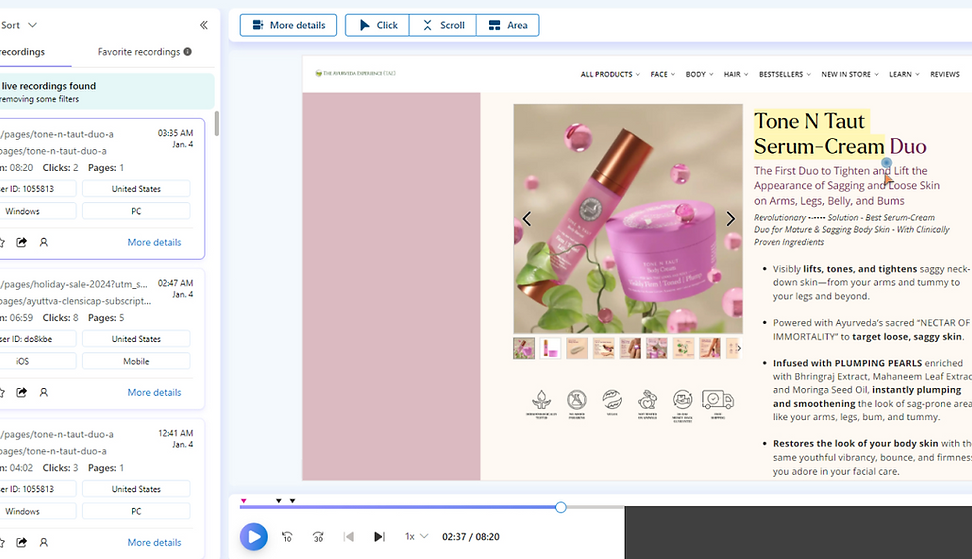Image resolution: width=972 pixels, height=559 pixels.
Task: Go to previous recording button
Action: click(x=349, y=537)
